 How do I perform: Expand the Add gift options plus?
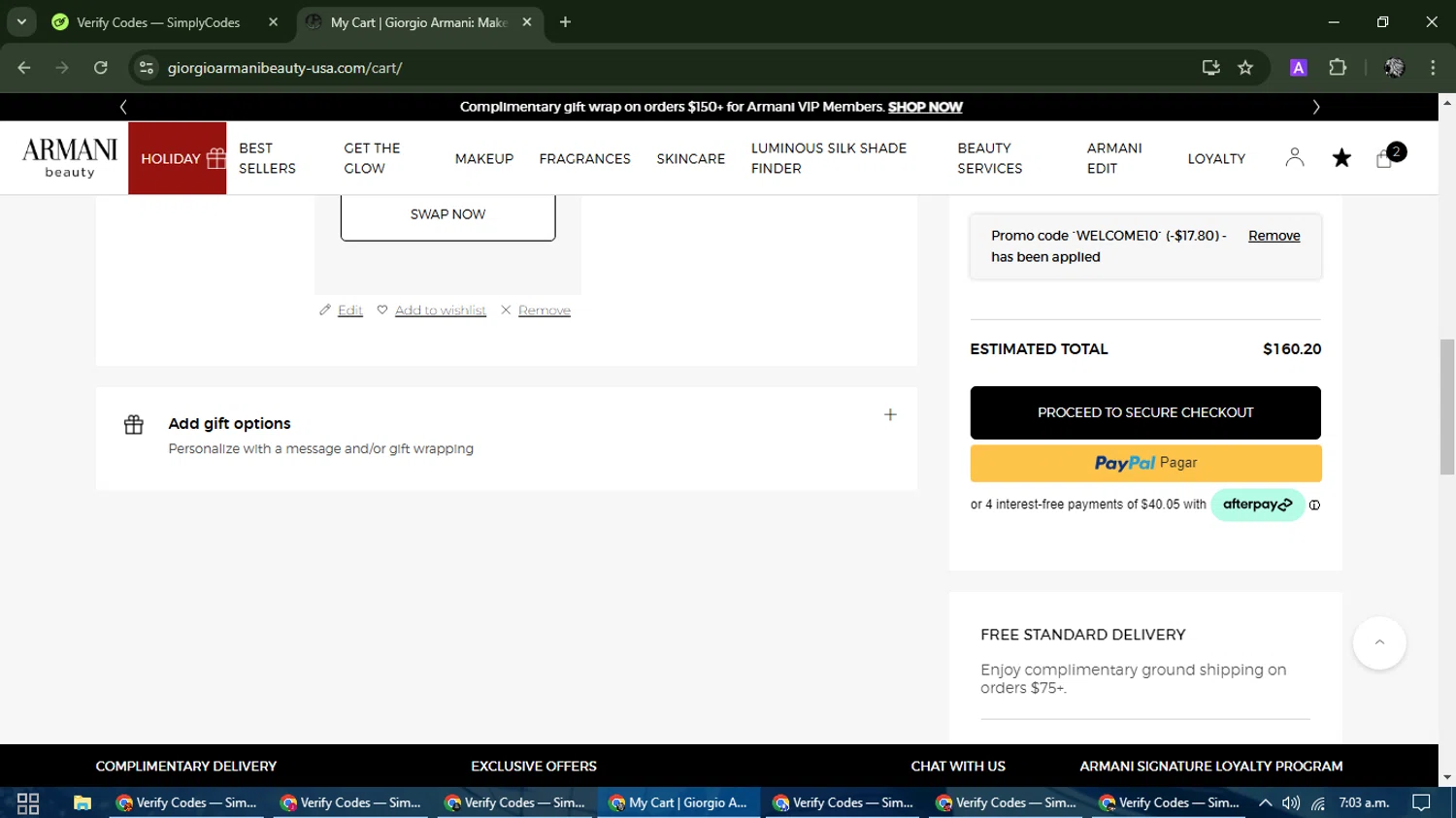click(x=890, y=415)
